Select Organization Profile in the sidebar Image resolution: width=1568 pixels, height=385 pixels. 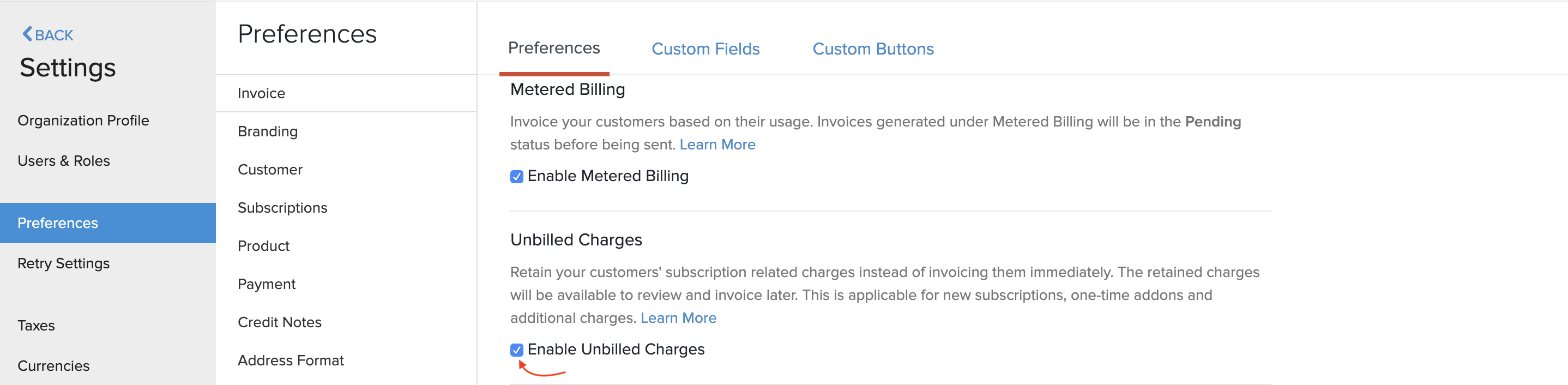tap(83, 120)
